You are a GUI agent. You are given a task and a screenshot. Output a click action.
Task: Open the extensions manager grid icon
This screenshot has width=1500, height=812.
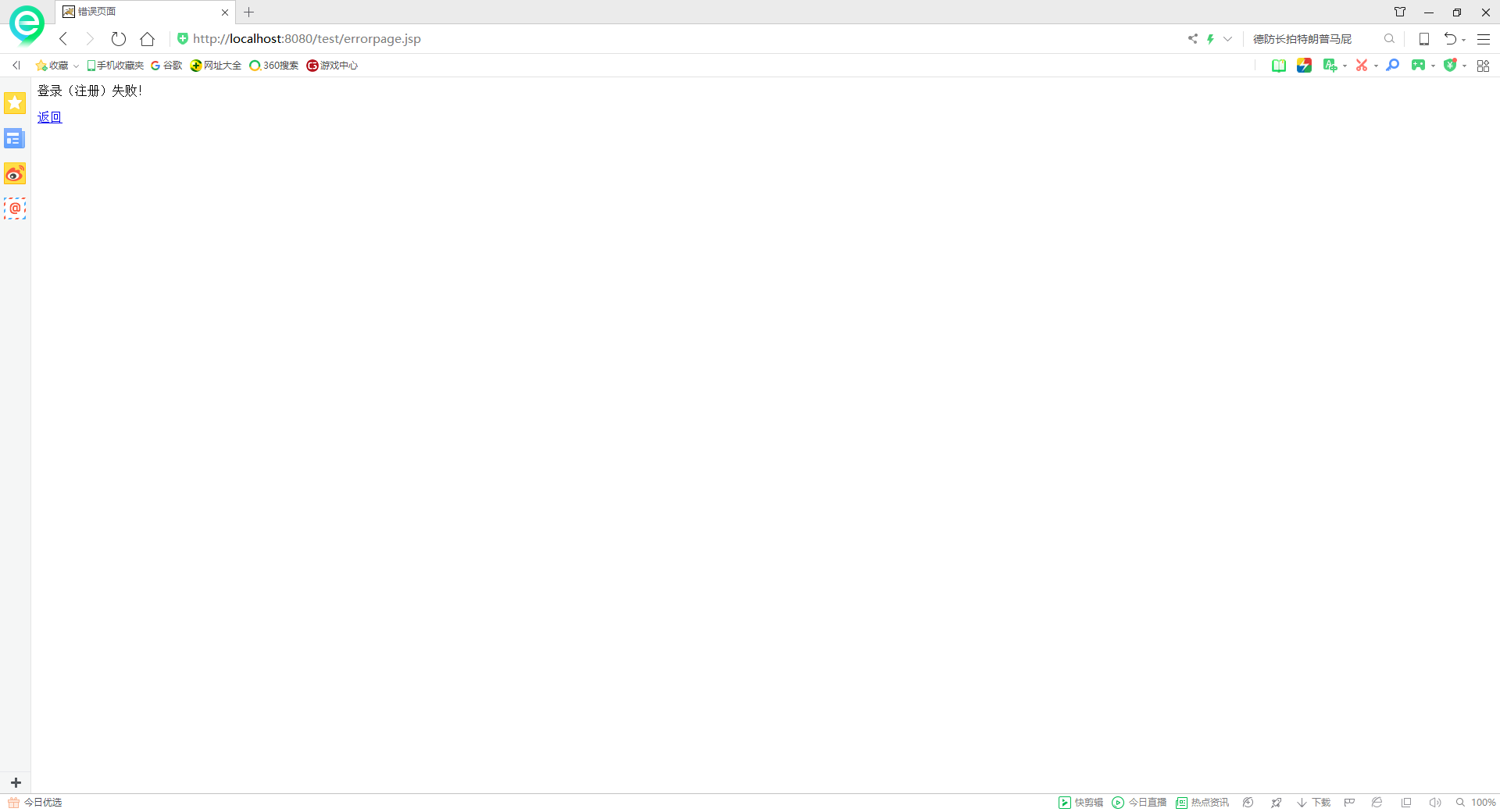1483,66
